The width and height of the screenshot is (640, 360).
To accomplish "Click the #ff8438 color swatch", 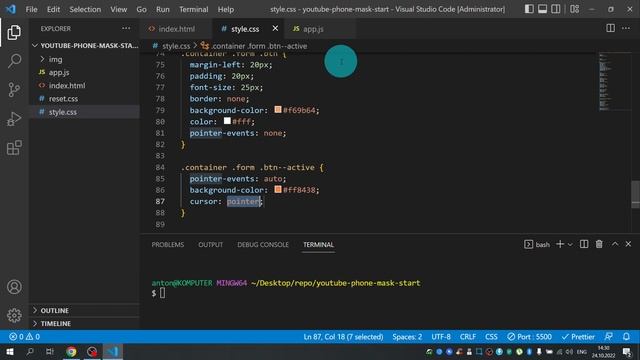I will click(x=278, y=189).
